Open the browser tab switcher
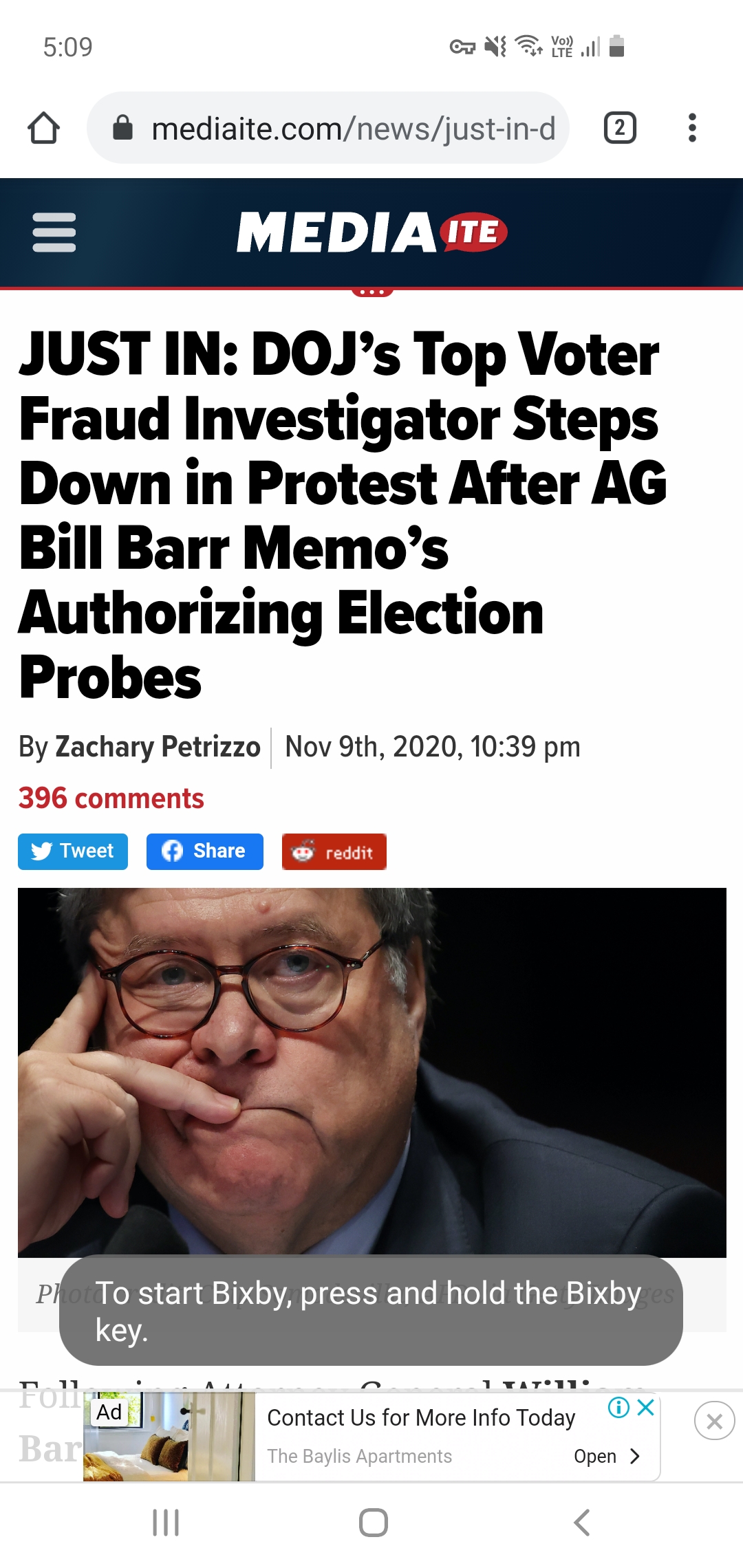Viewport: 743px width, 1568px height. (x=619, y=128)
